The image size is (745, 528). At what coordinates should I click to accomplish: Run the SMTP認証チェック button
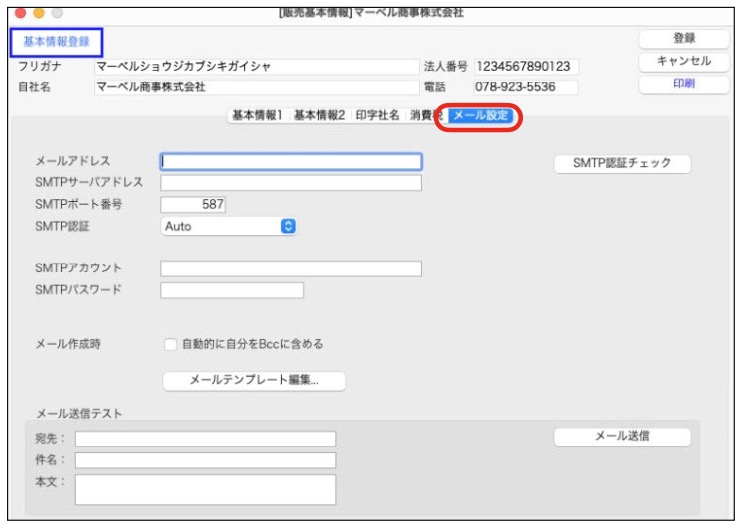[x=622, y=164]
